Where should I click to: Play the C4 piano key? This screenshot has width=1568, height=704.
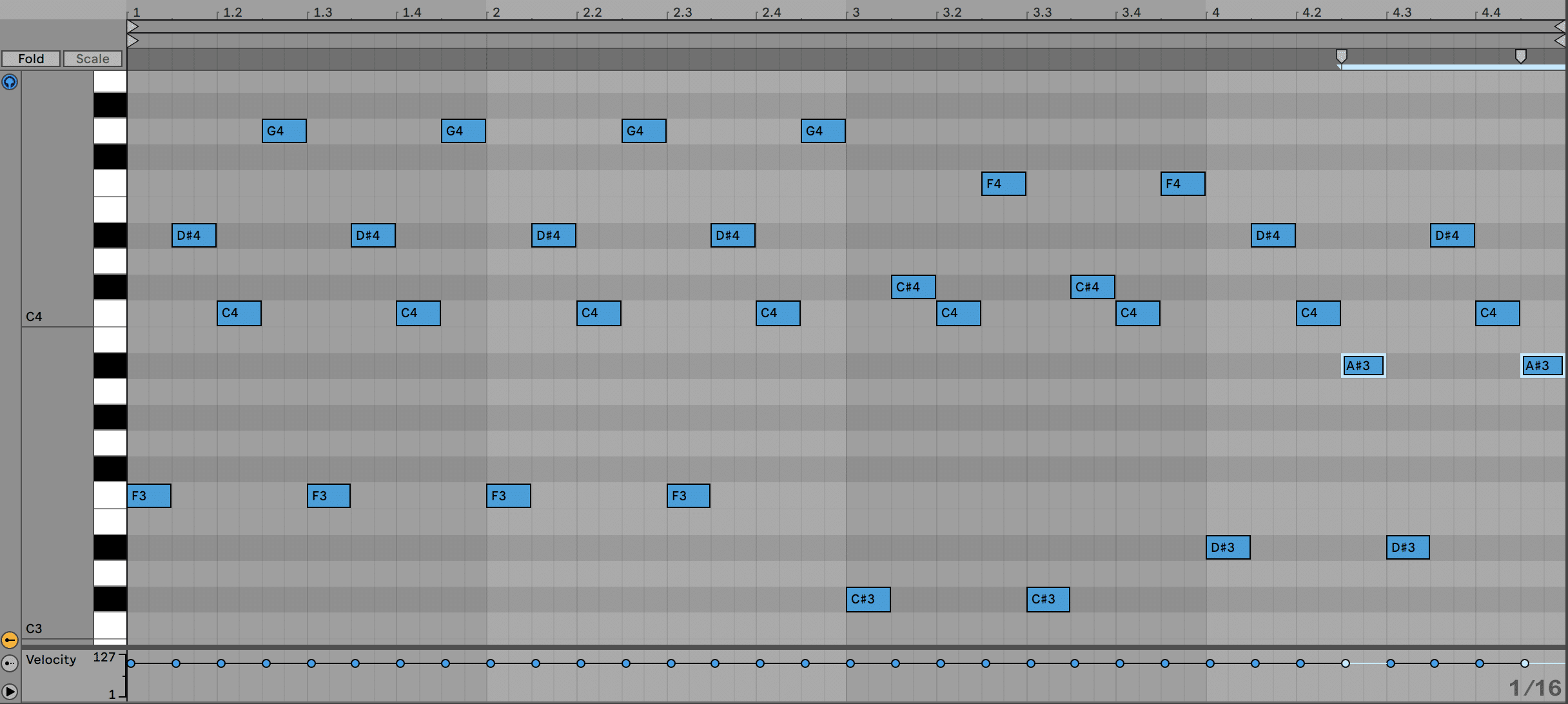(110, 313)
